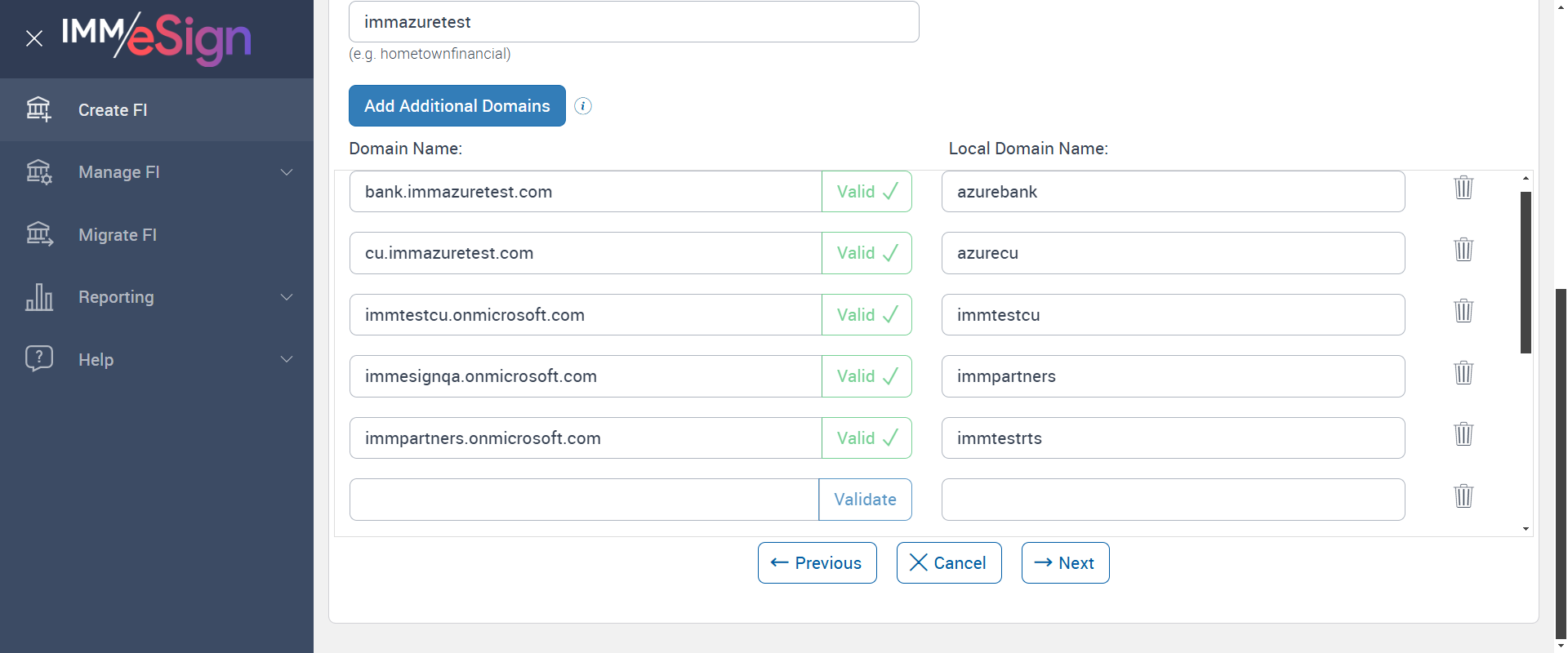
Task: Expand the Reporting menu chevron
Action: coord(287,297)
